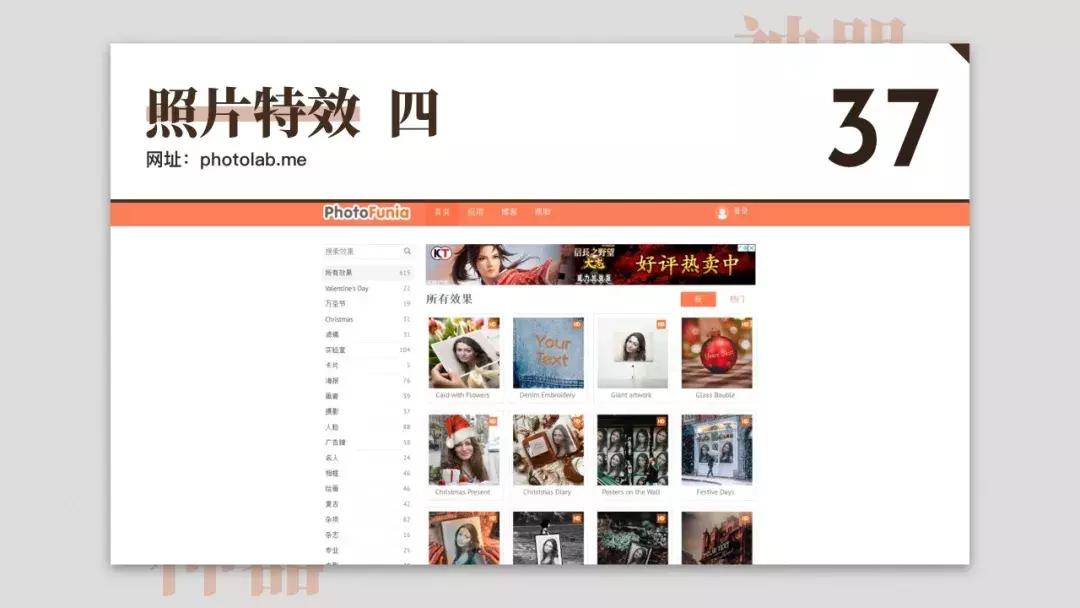
Task: Switch to the 热门 (popular) sort tab
Action: 737,299
